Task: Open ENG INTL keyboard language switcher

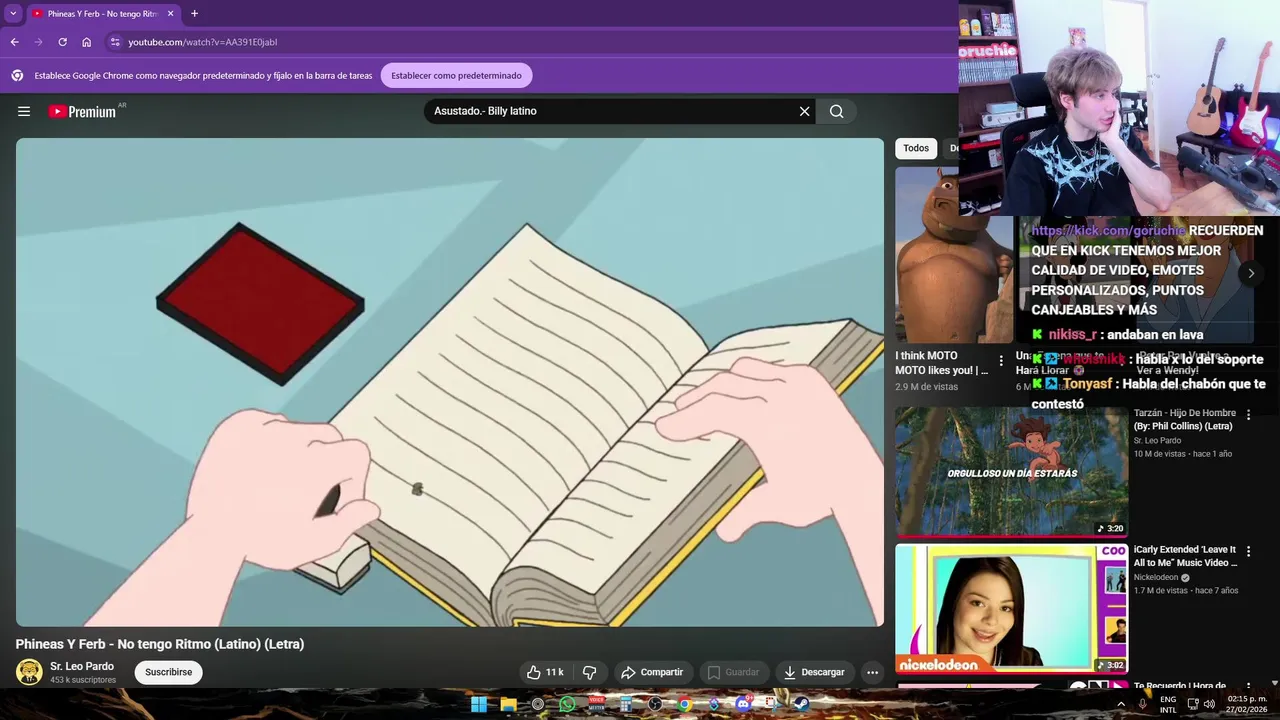Action: 1168,704
